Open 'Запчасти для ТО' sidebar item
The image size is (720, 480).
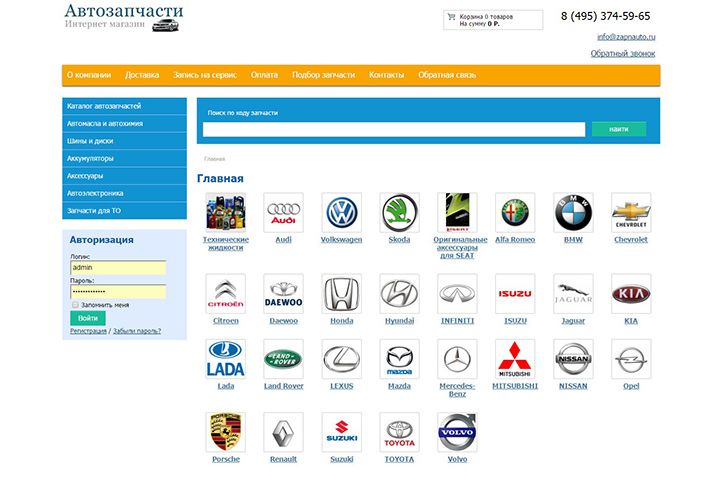click(124, 211)
